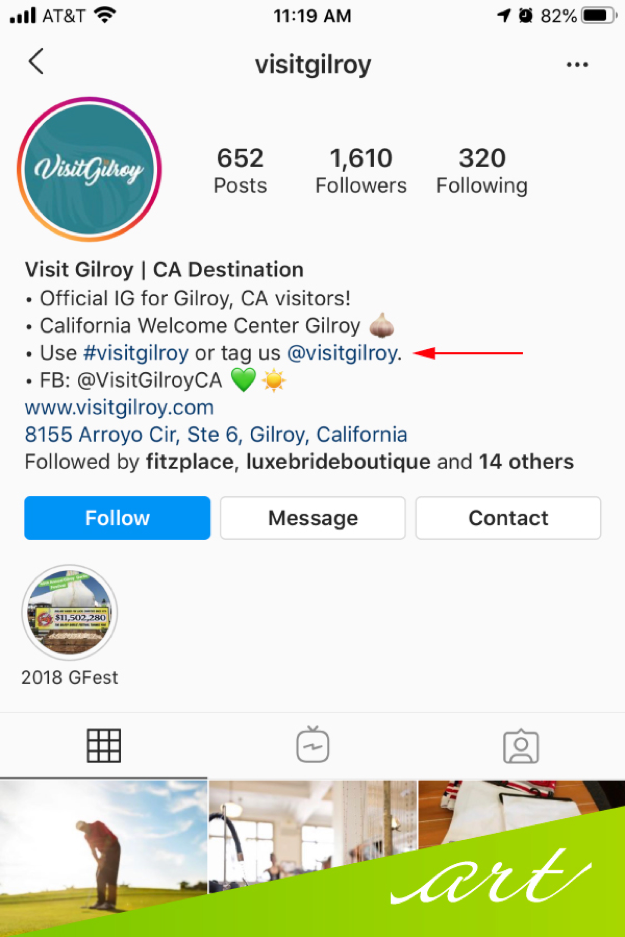Tap the Follow button
625x937 pixels.
(117, 518)
